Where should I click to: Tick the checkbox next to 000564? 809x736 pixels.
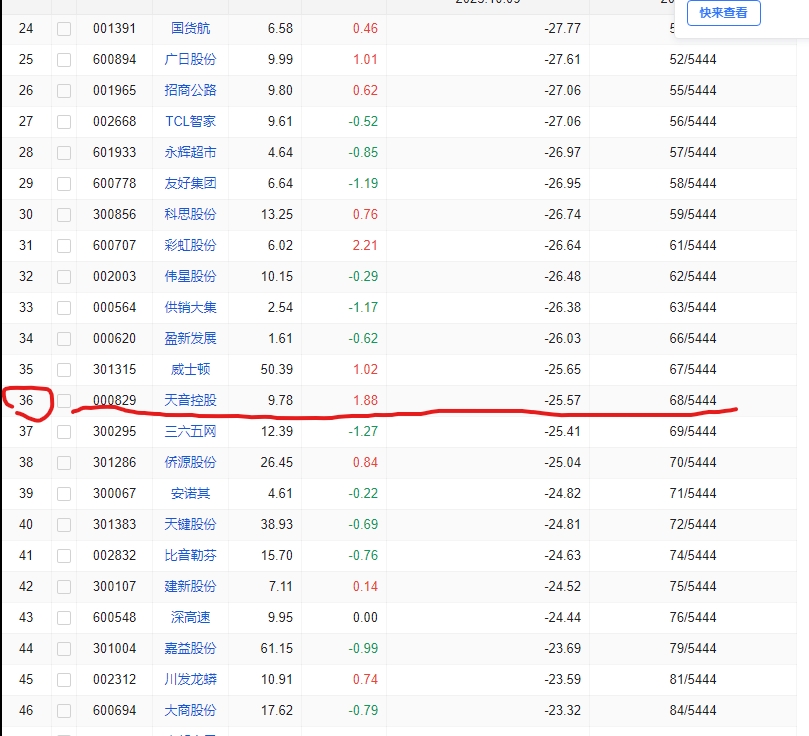(64, 308)
